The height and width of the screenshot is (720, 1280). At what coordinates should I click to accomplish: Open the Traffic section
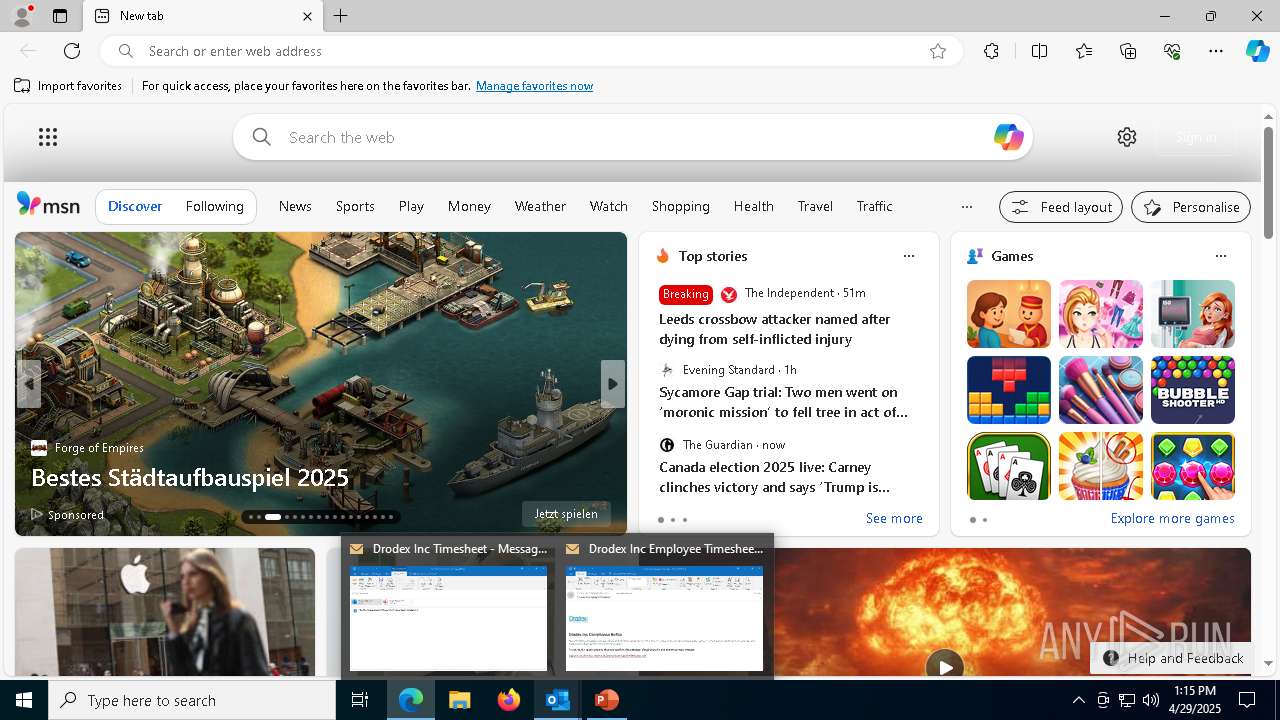[x=875, y=206]
